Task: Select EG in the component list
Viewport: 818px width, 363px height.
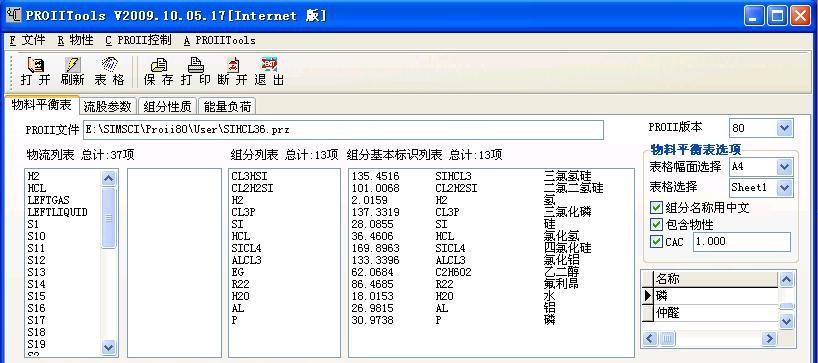Action: coord(237,272)
